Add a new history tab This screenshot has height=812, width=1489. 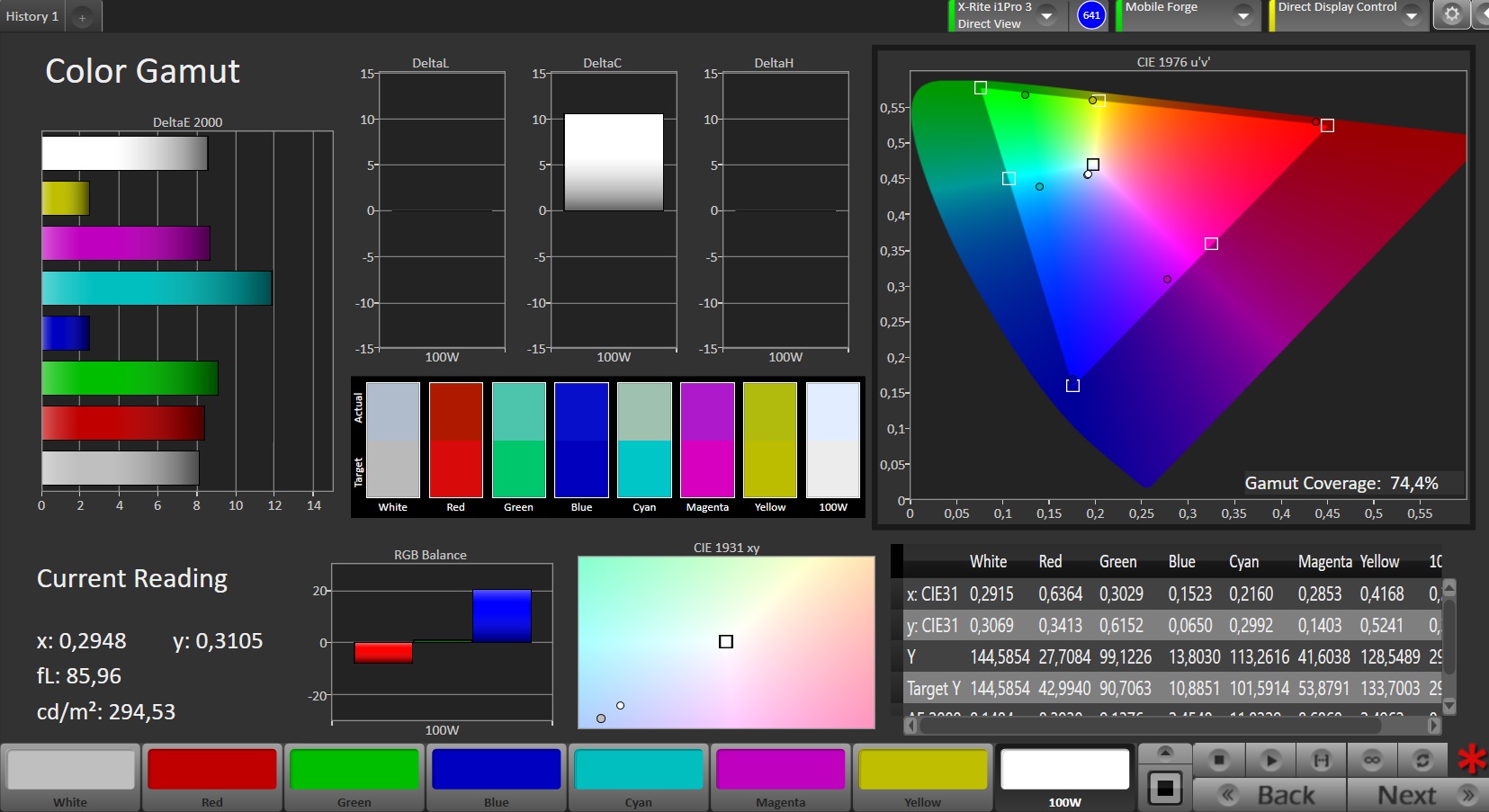(82, 17)
